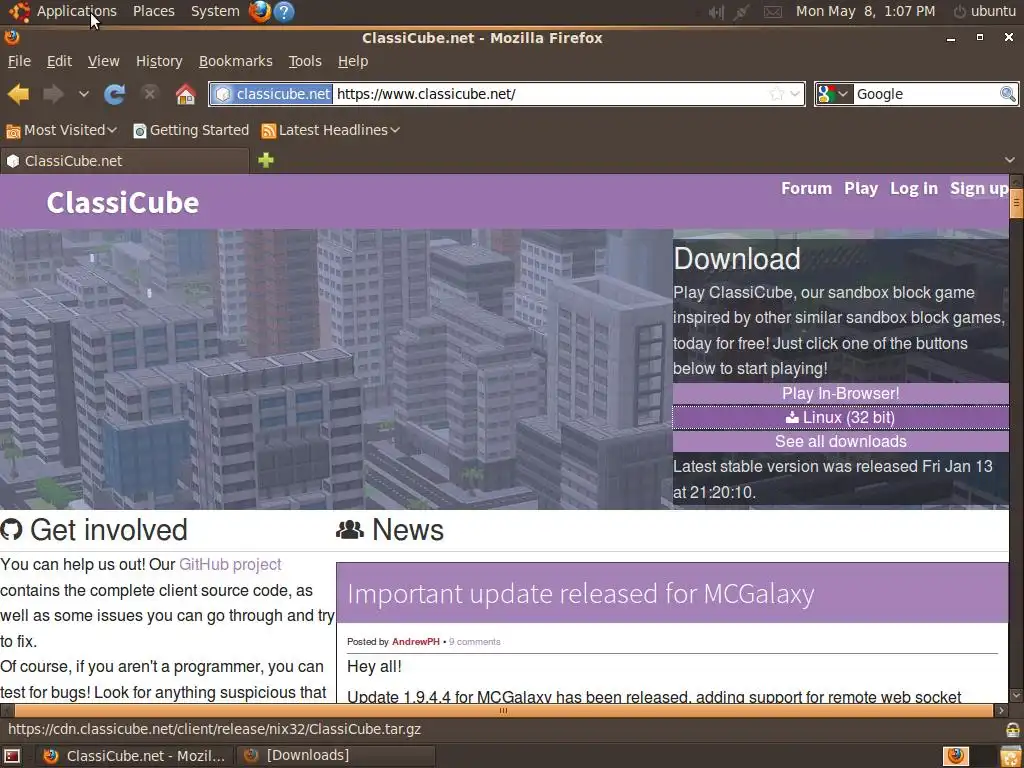
Task: Open the GitHub project link
Action: [x=230, y=564]
